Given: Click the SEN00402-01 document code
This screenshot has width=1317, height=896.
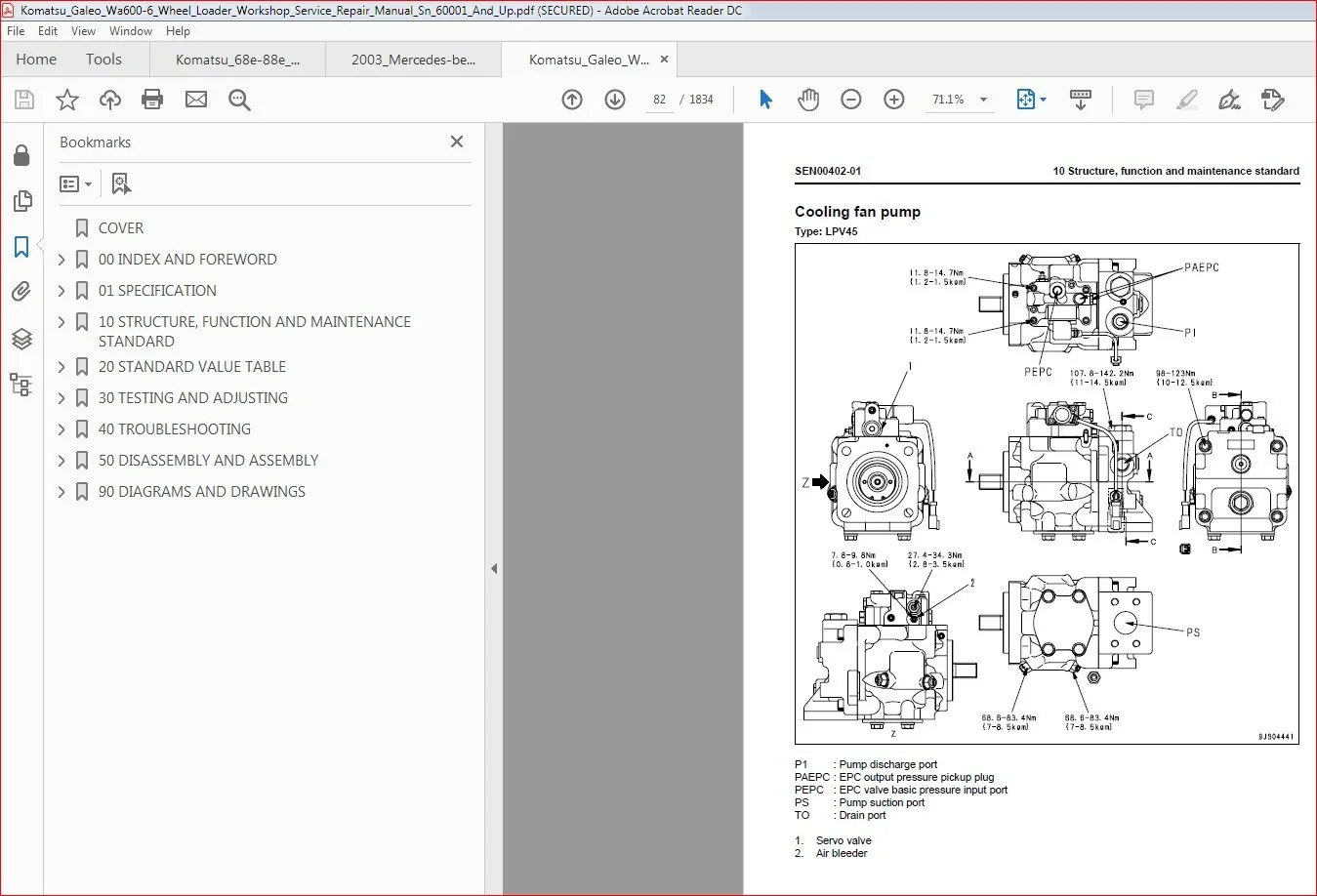Looking at the screenshot, I should pyautogui.click(x=828, y=171).
